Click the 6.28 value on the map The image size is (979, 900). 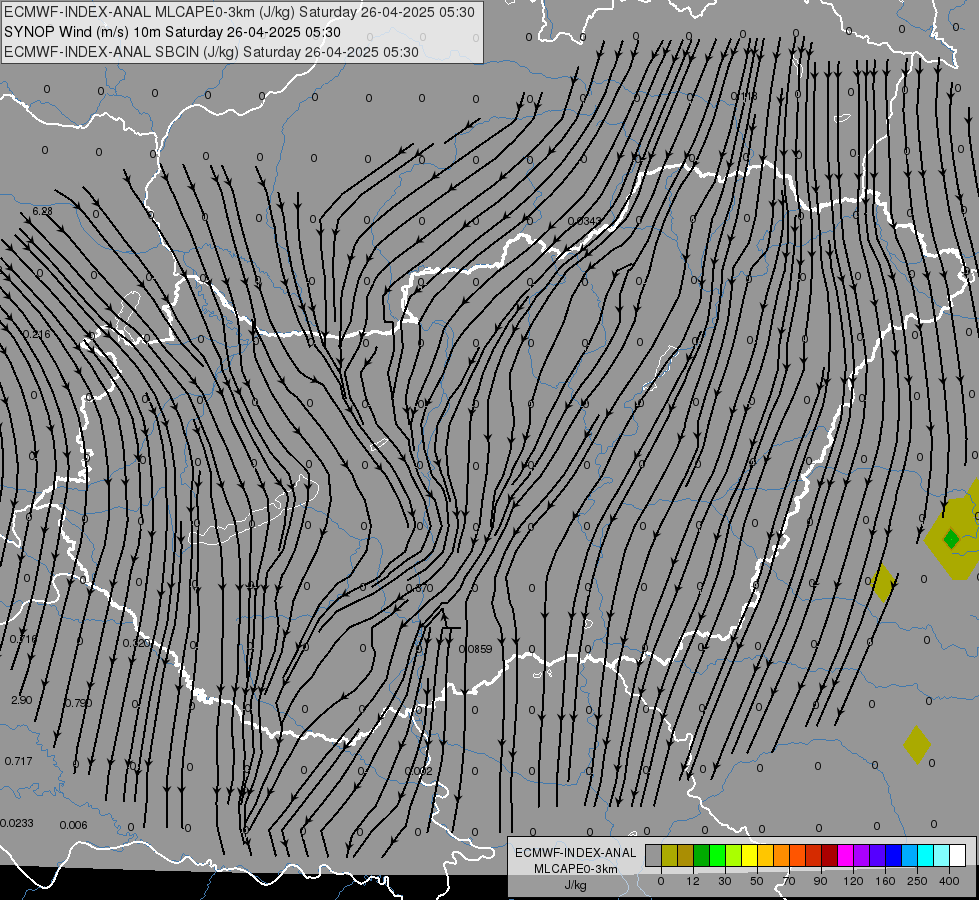point(42,211)
